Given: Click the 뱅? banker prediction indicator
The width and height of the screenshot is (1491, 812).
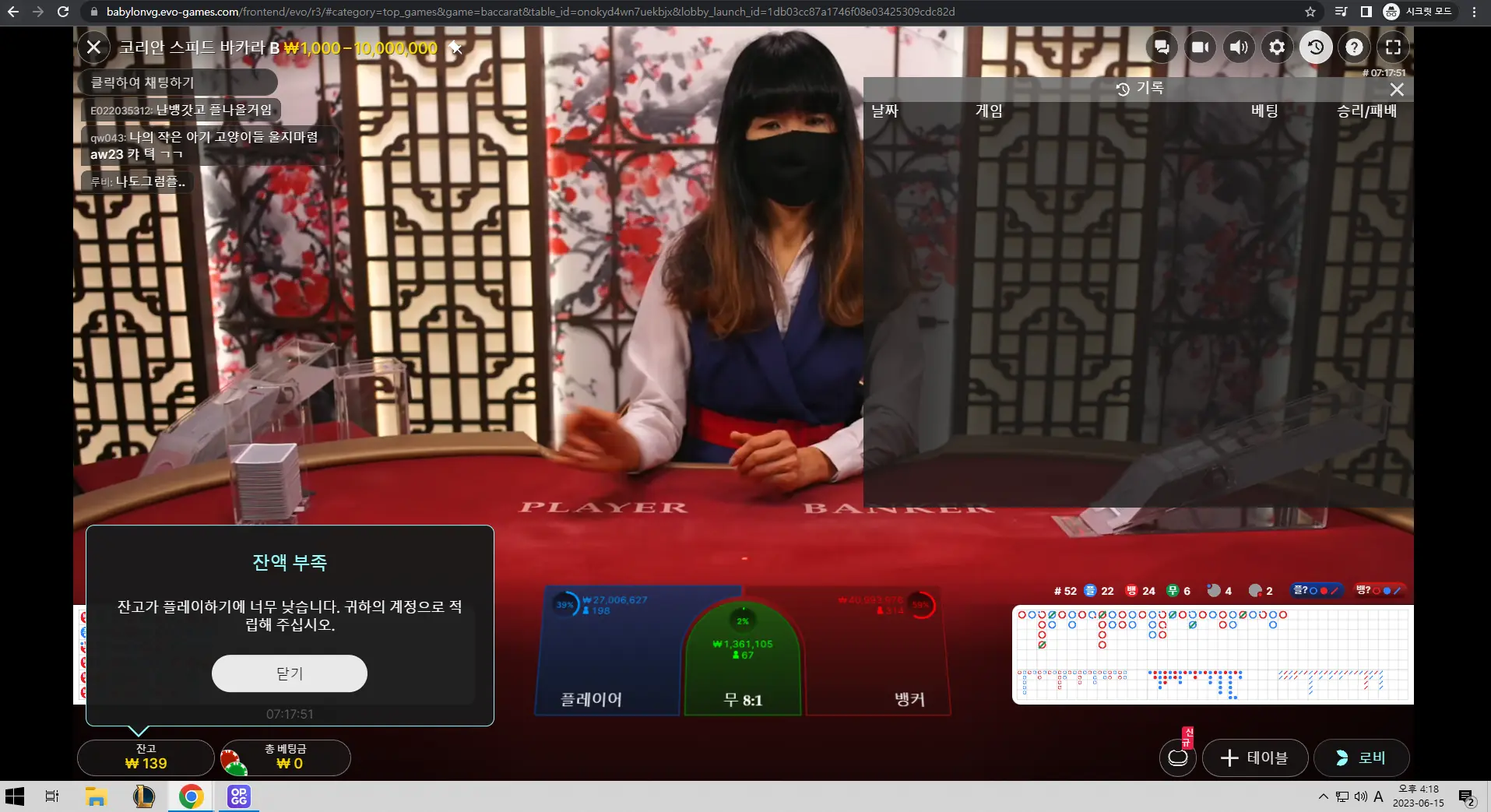Looking at the screenshot, I should tap(1379, 590).
